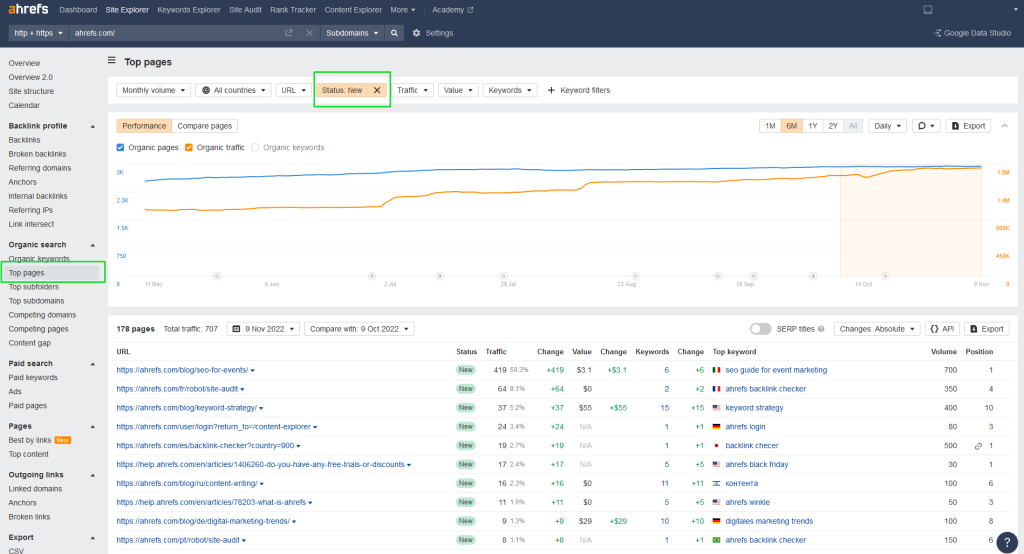The width and height of the screenshot is (1024, 554).
Task: Collapse Backlink profile sidebar section
Action: [x=93, y=126]
